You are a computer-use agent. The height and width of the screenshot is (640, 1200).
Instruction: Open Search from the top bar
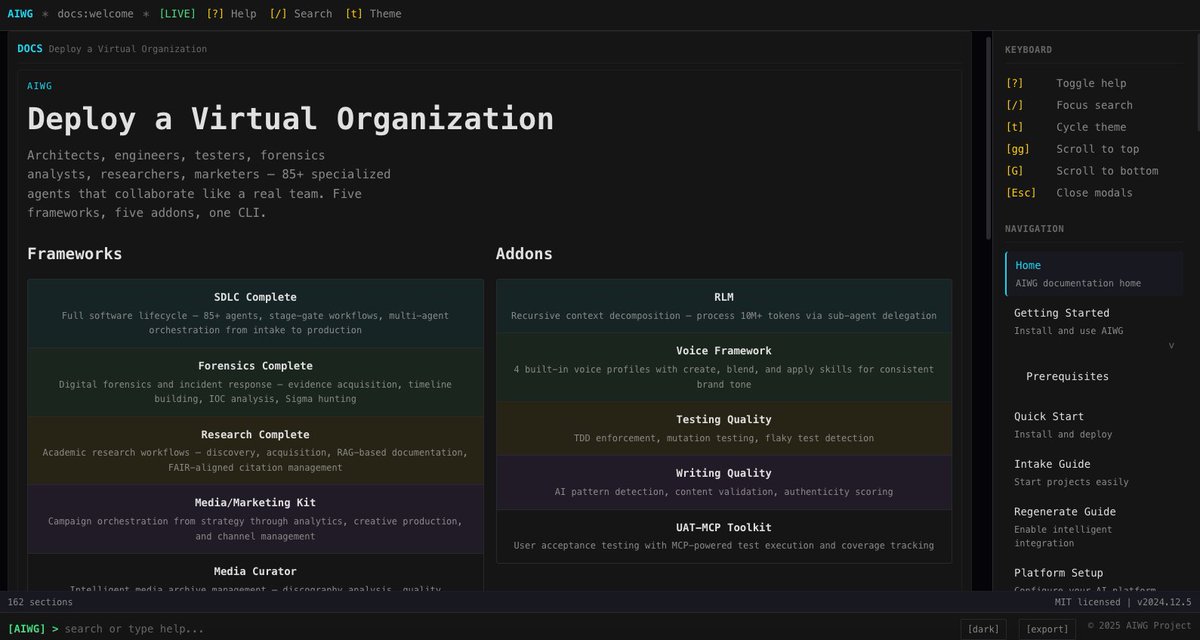(301, 14)
